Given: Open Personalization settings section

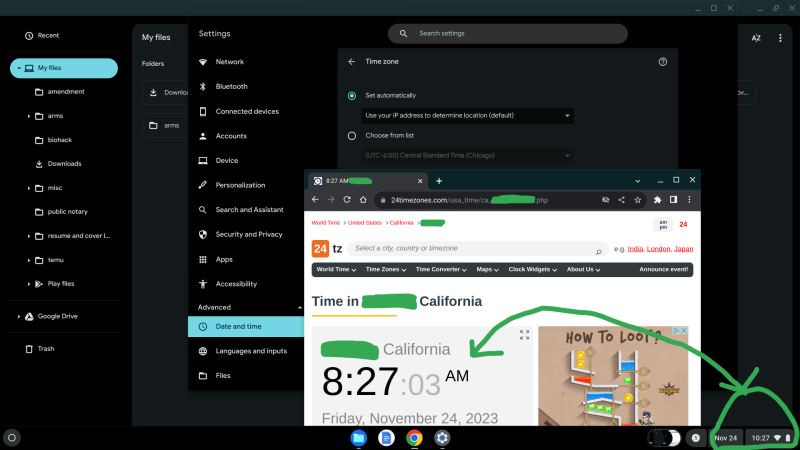Looking at the screenshot, I should click(240, 185).
